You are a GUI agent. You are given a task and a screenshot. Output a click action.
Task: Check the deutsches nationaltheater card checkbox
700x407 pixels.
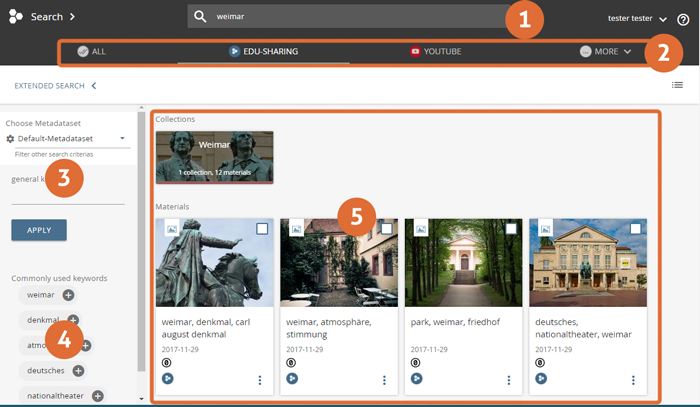click(x=635, y=229)
